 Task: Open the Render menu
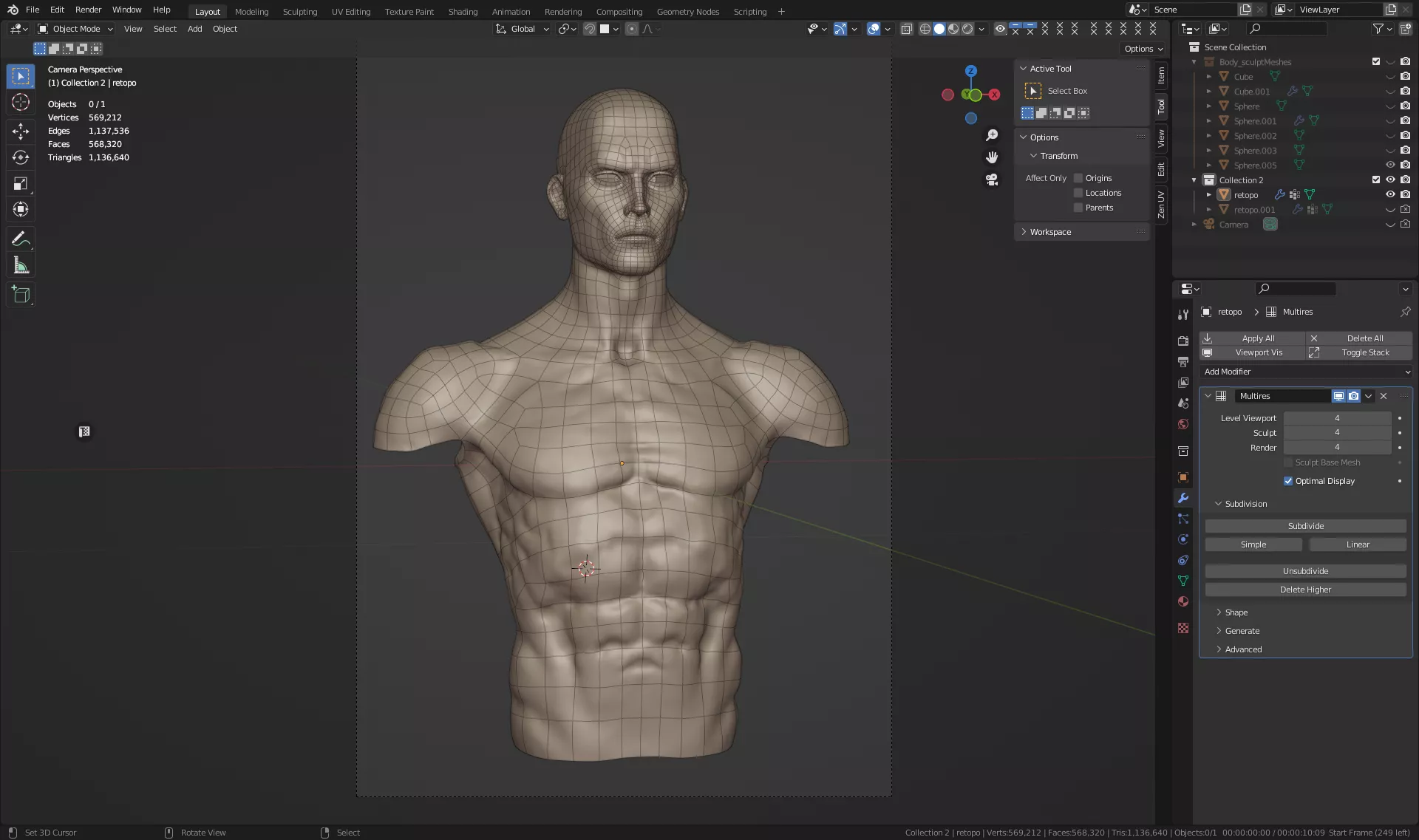(x=88, y=10)
